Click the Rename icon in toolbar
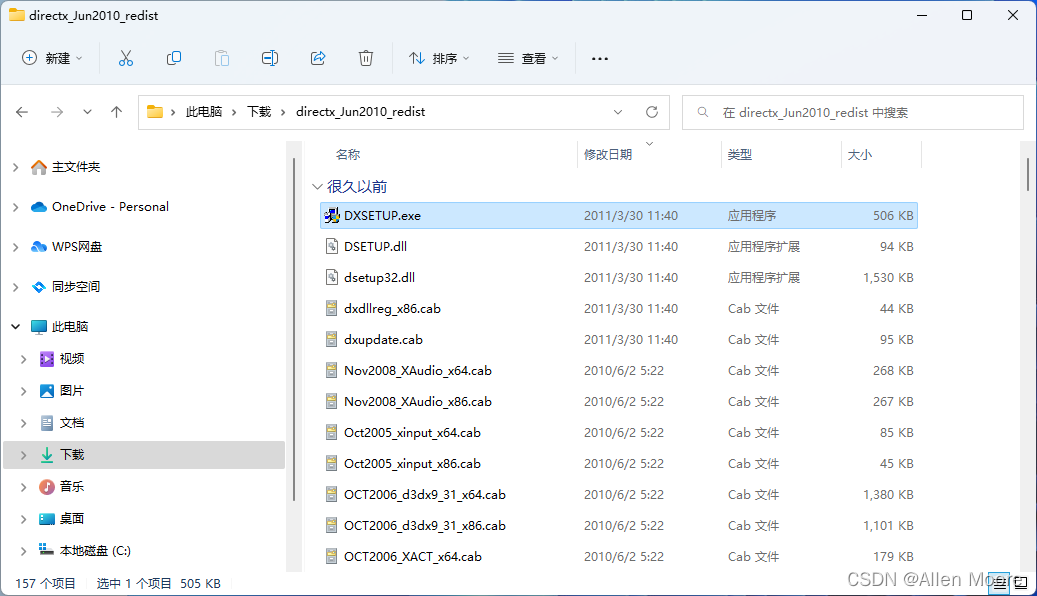The height and width of the screenshot is (596, 1037). (x=270, y=58)
